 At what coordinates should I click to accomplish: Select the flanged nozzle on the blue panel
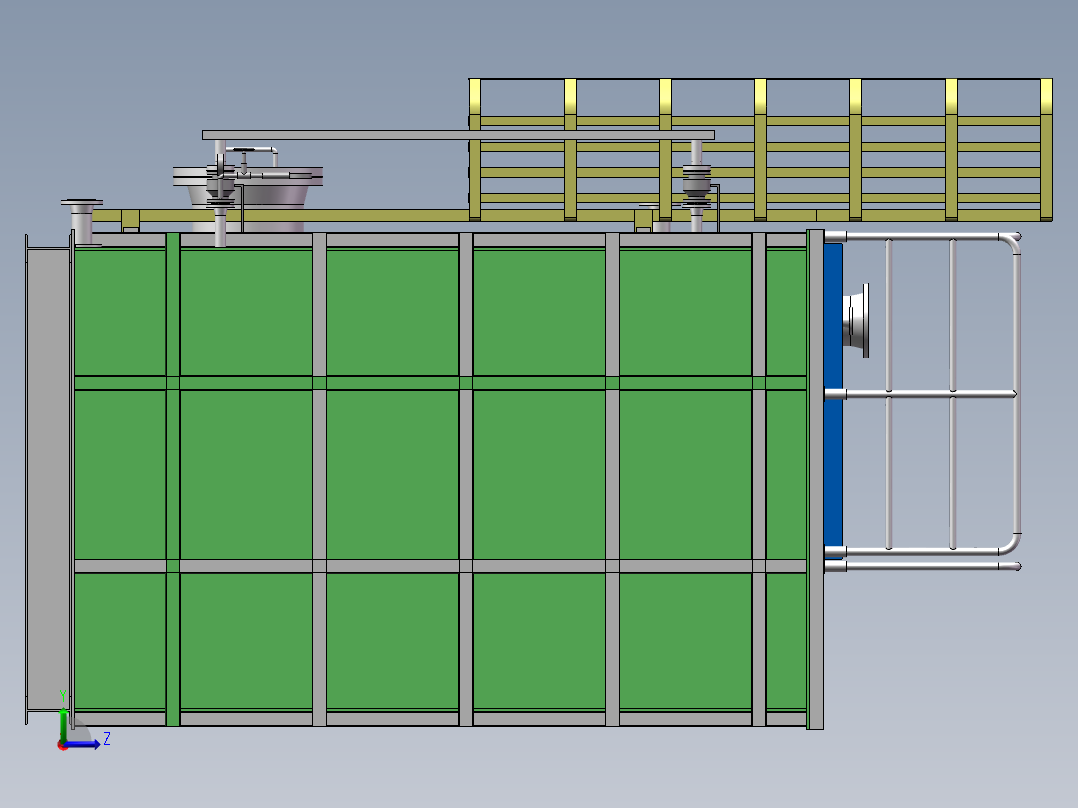click(x=857, y=320)
